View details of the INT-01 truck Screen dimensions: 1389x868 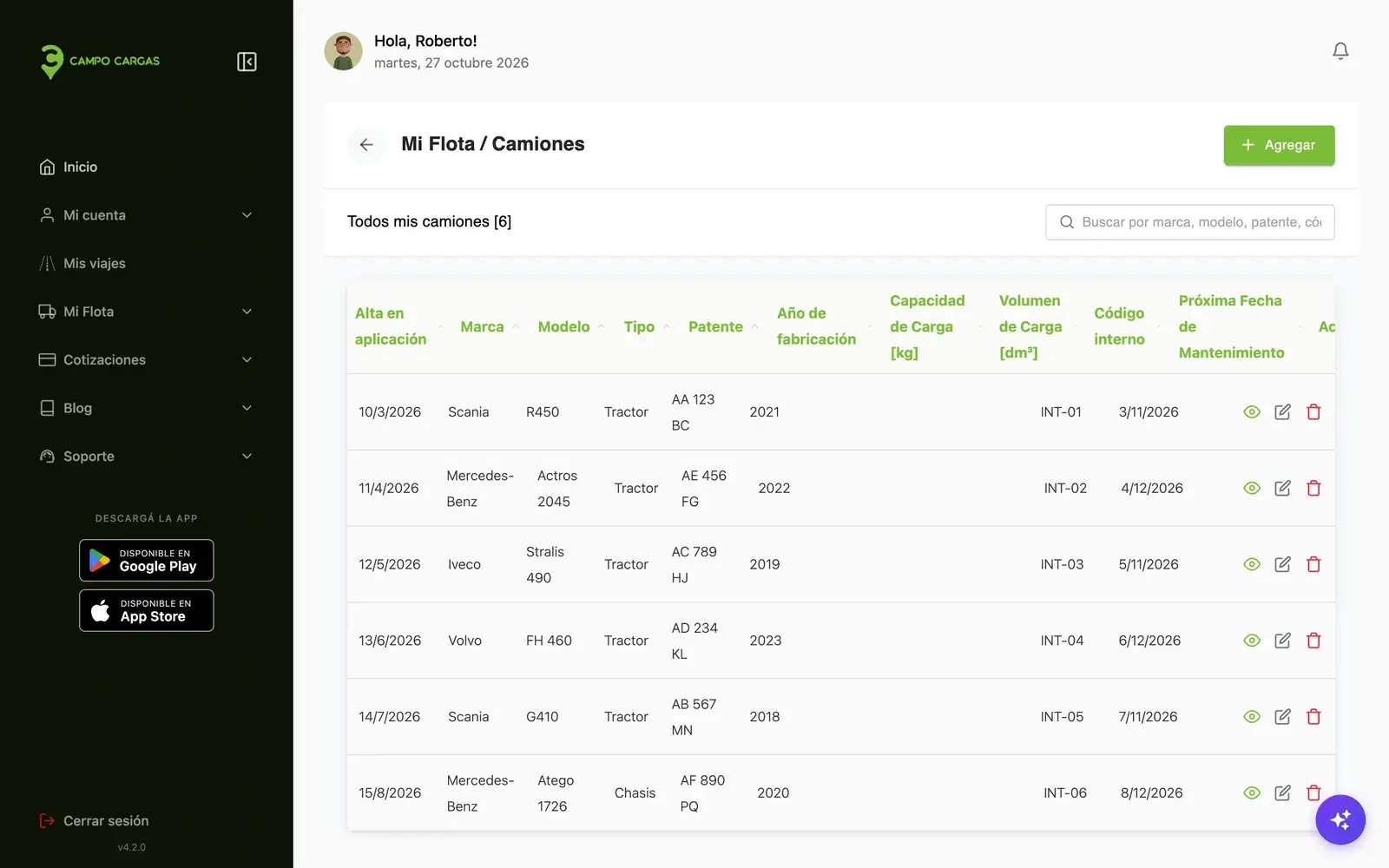pos(1252,412)
